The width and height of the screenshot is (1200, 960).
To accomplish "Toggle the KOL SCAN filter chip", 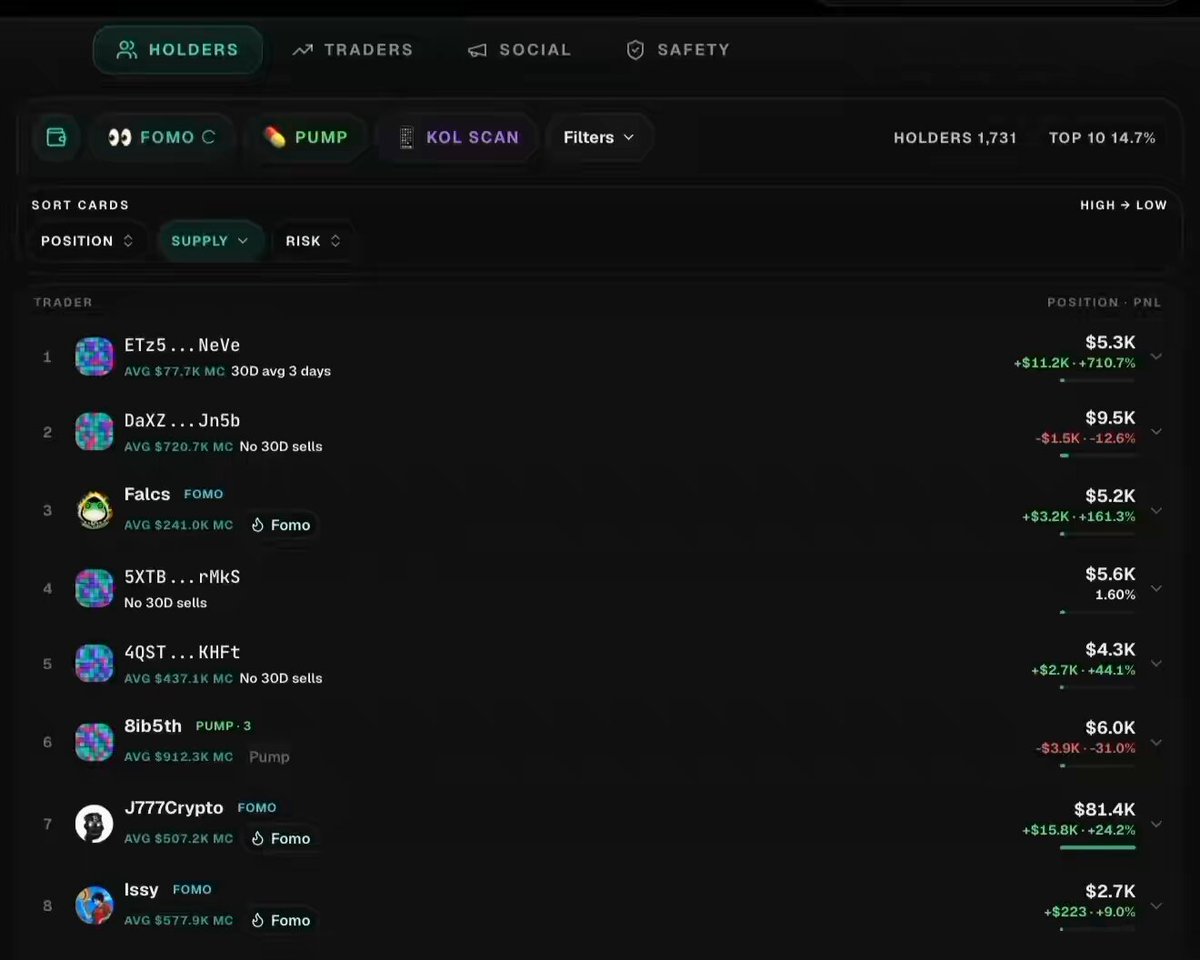I will pos(458,137).
